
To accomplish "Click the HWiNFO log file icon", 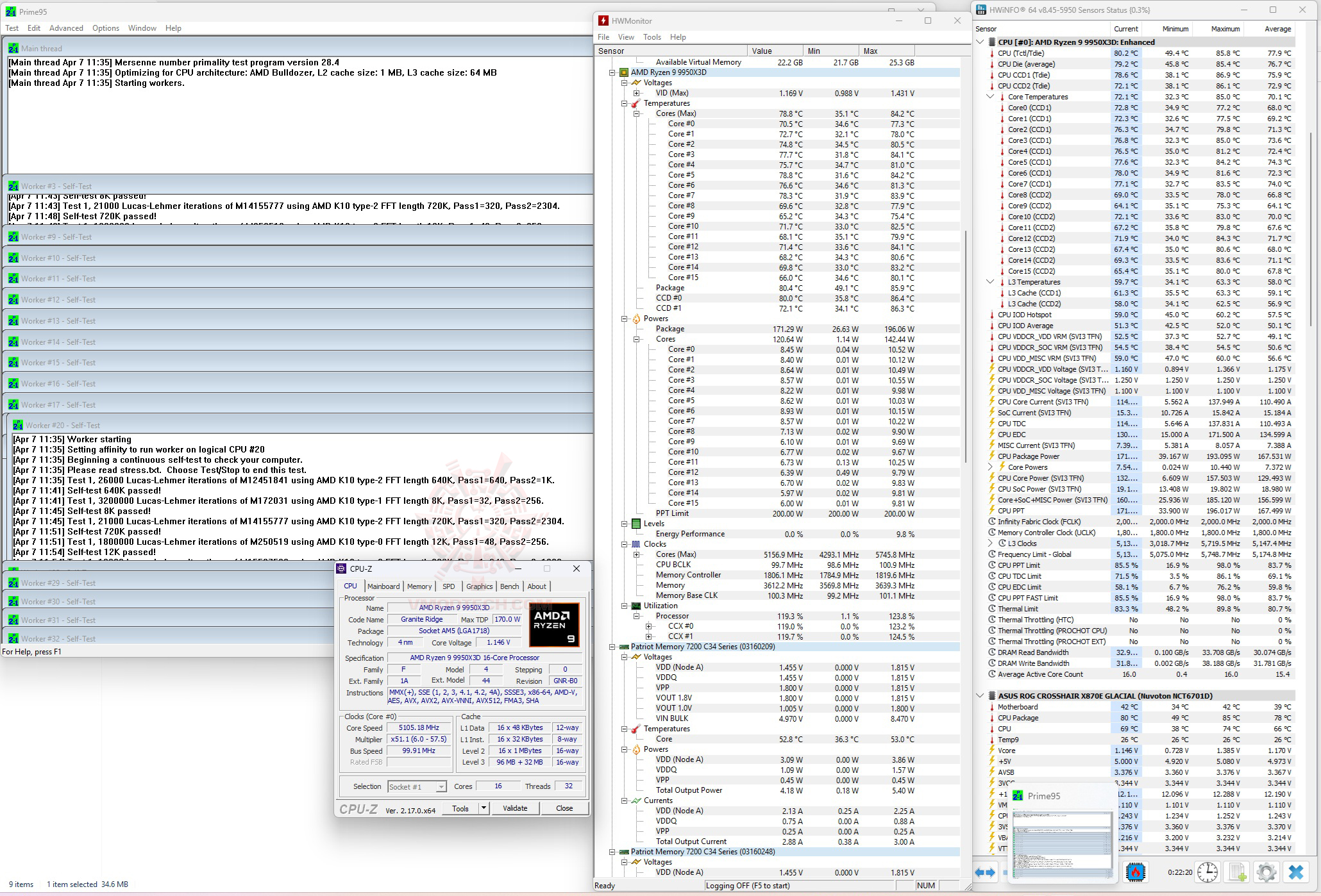I will click(1237, 872).
